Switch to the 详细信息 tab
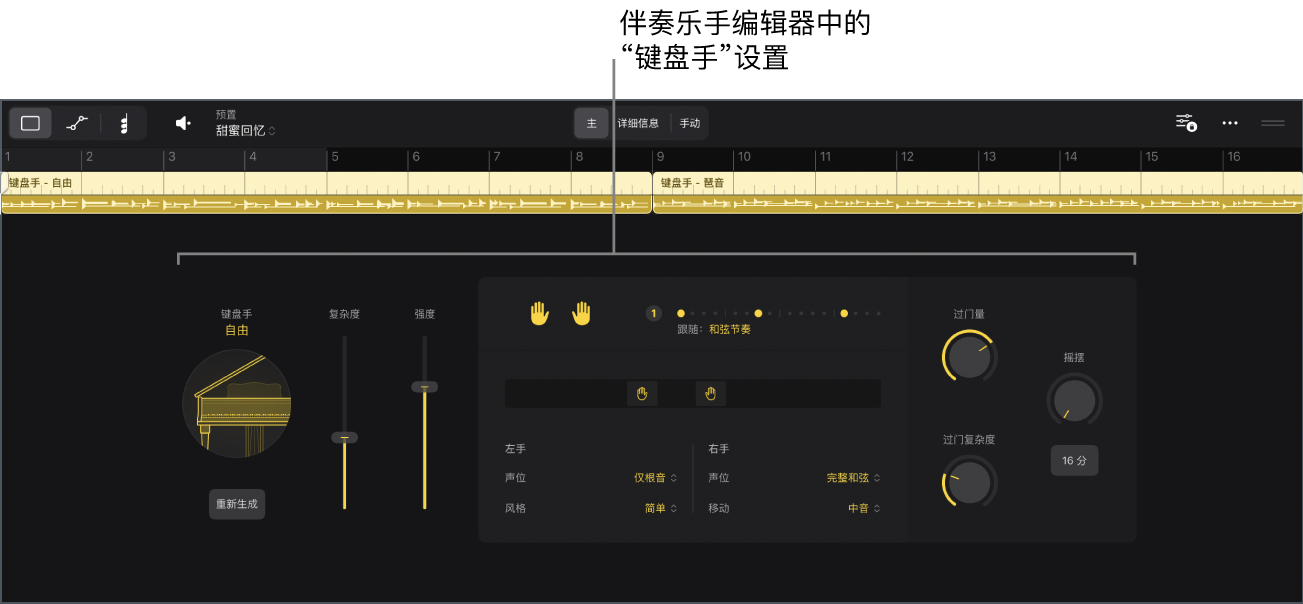This screenshot has width=1303, height=604. click(638, 123)
